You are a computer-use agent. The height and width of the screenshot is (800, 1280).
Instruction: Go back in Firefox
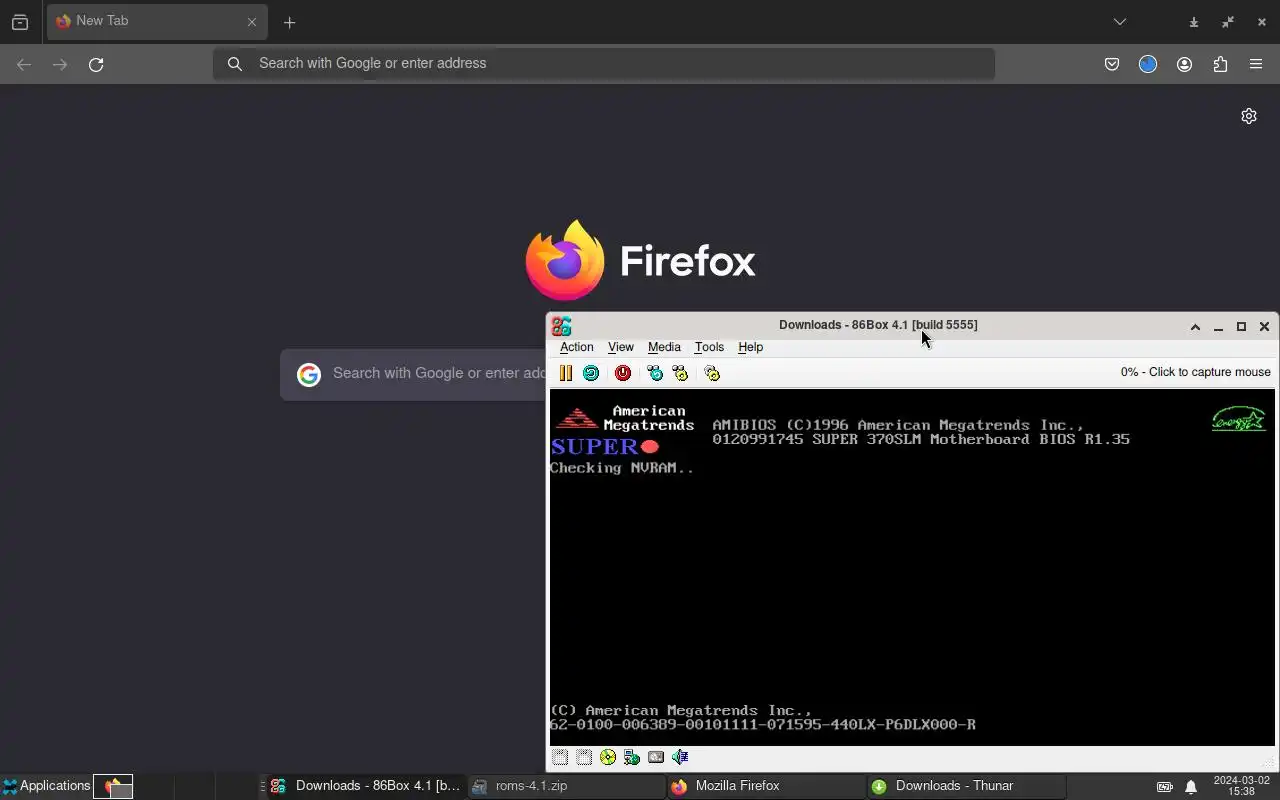[x=24, y=65]
